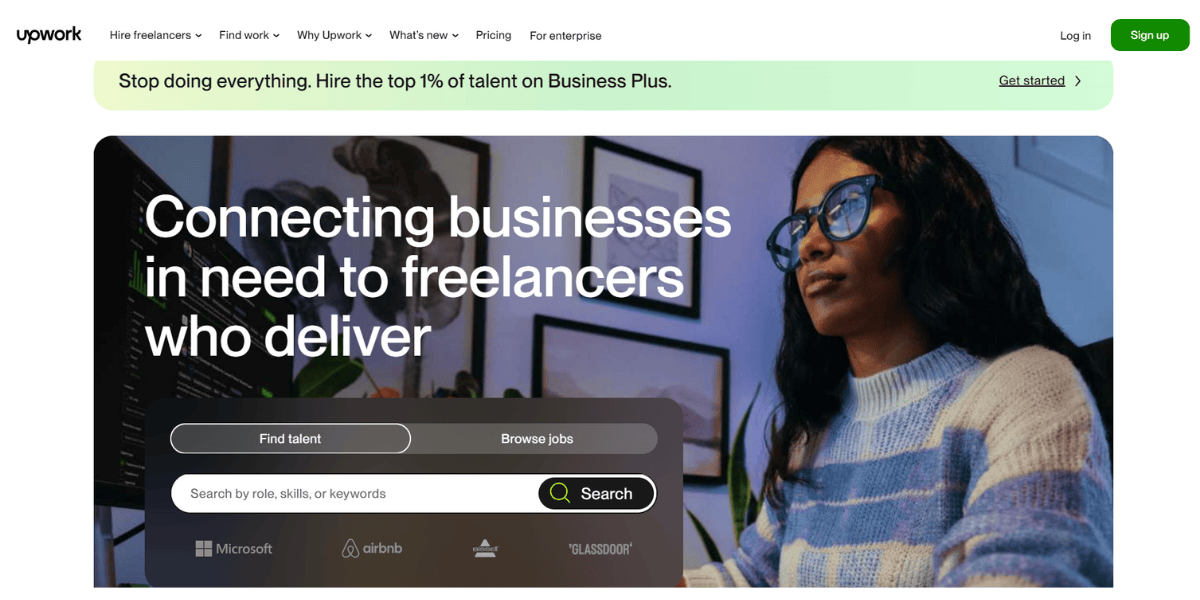Open the What's new dropdown
1200x600 pixels.
424,35
